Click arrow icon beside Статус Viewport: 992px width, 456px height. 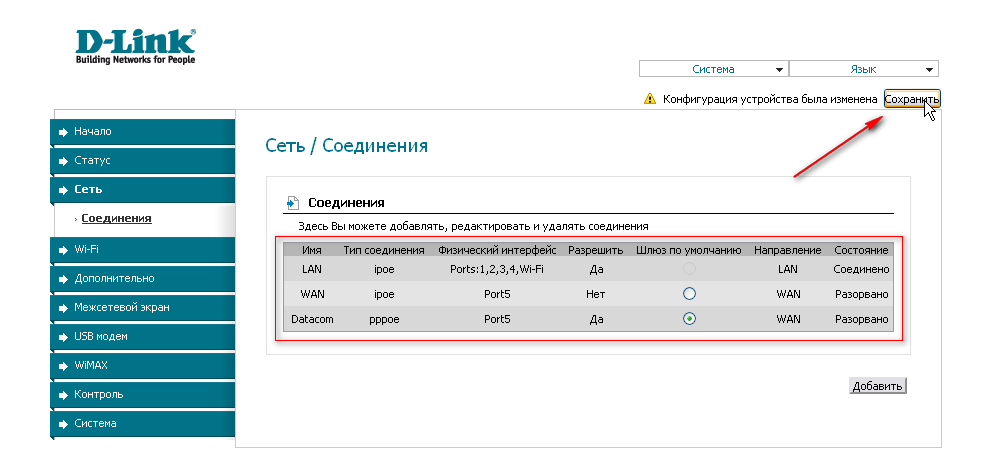[x=63, y=161]
